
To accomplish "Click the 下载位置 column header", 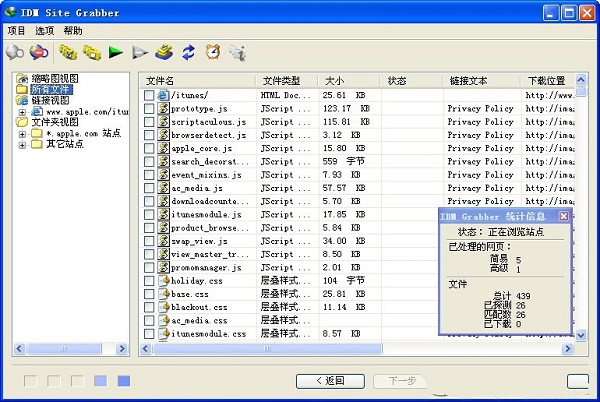I will click(x=547, y=81).
